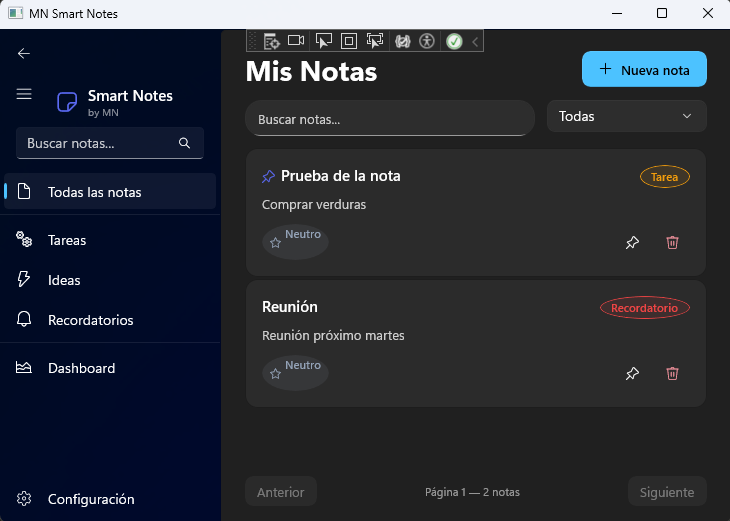
Task: Open Configuración settings
Action: (110, 499)
